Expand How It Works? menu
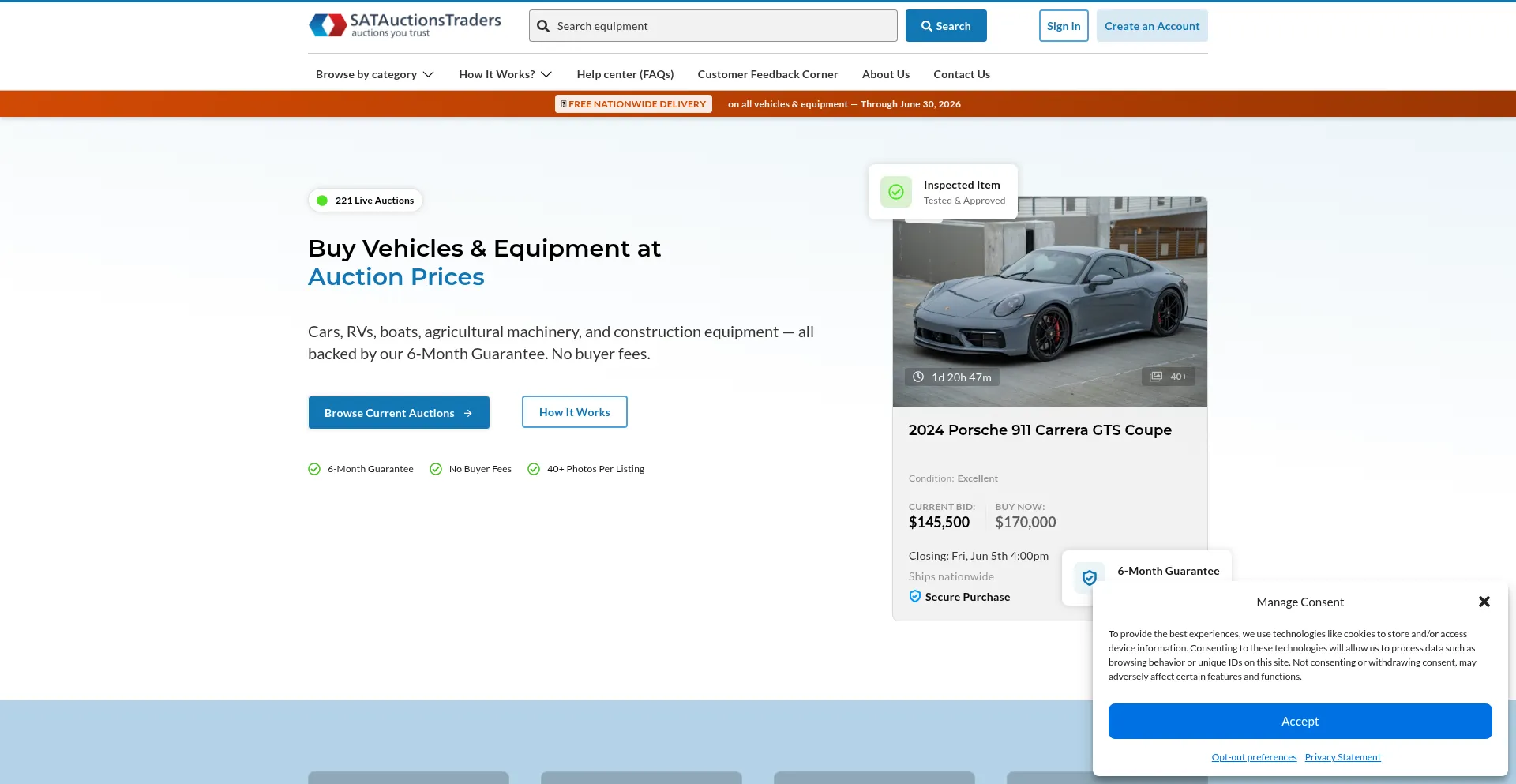This screenshot has height=784, width=1516. (505, 74)
